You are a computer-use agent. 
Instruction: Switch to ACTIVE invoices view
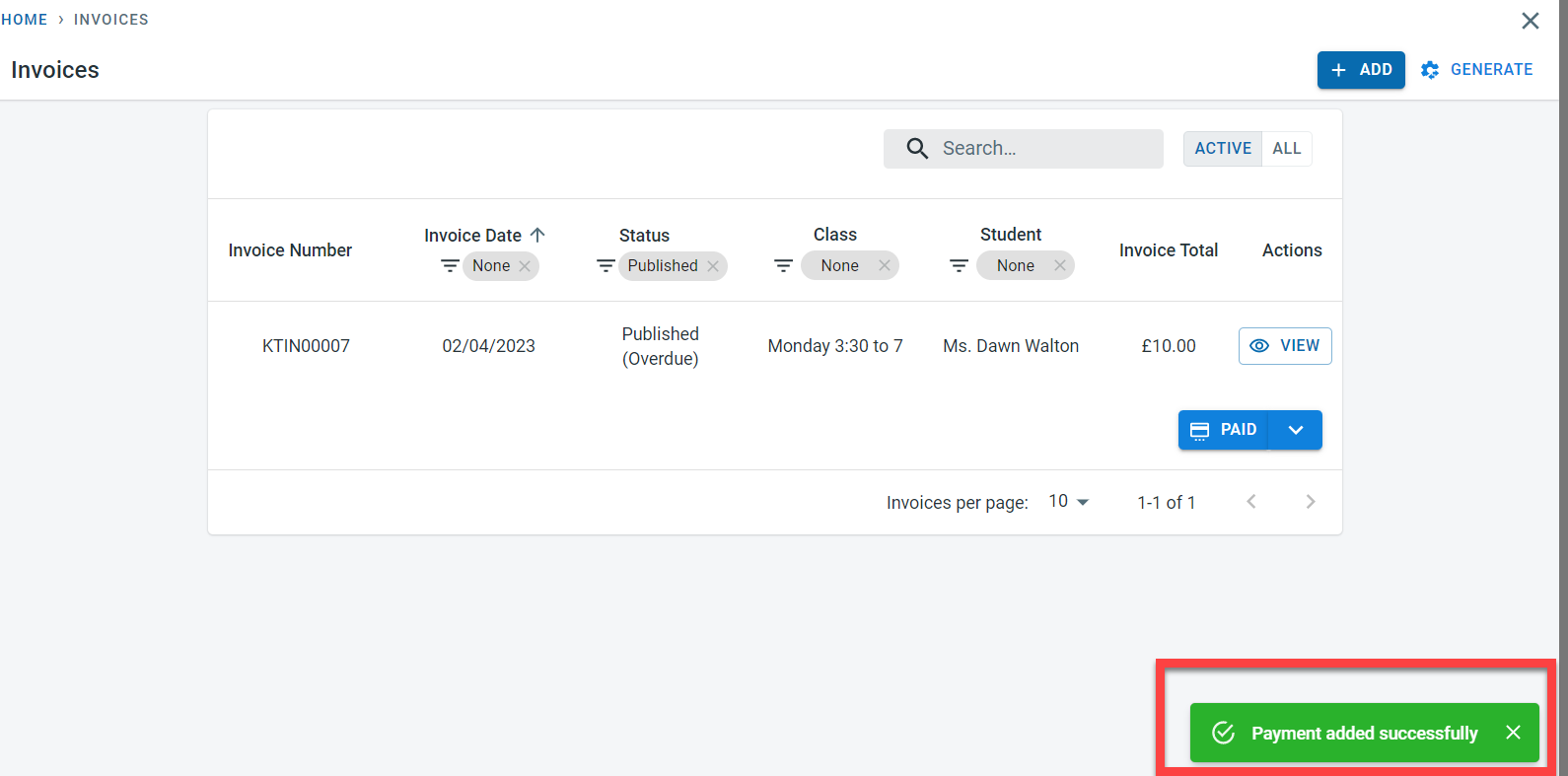coord(1223,149)
